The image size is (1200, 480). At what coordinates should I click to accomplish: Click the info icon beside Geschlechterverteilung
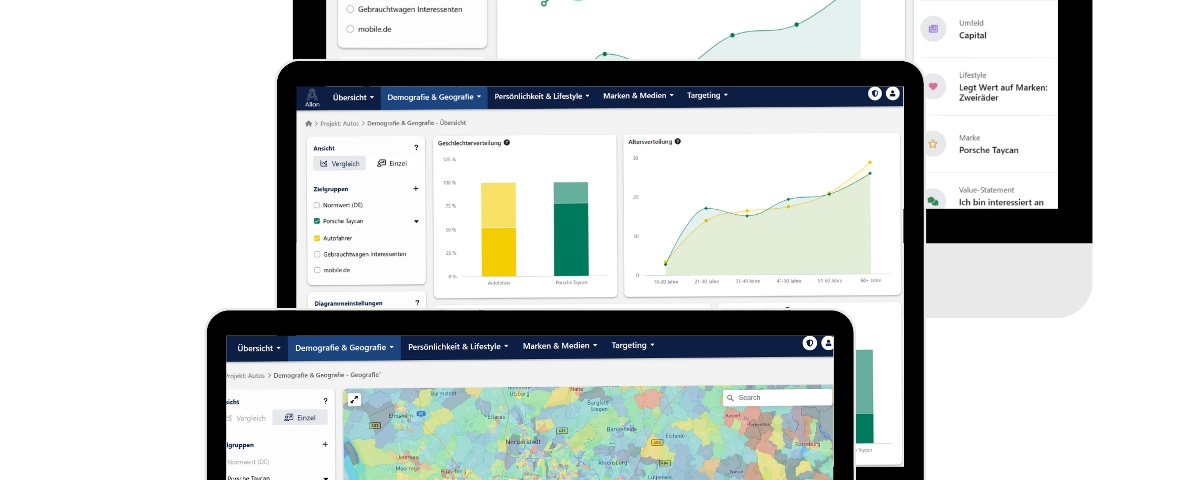507,143
